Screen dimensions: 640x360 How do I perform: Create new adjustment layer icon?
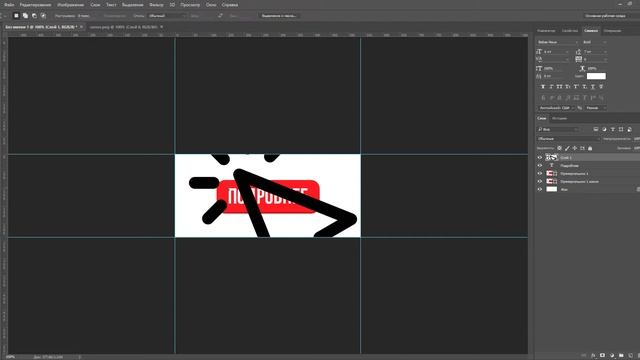tap(612, 356)
